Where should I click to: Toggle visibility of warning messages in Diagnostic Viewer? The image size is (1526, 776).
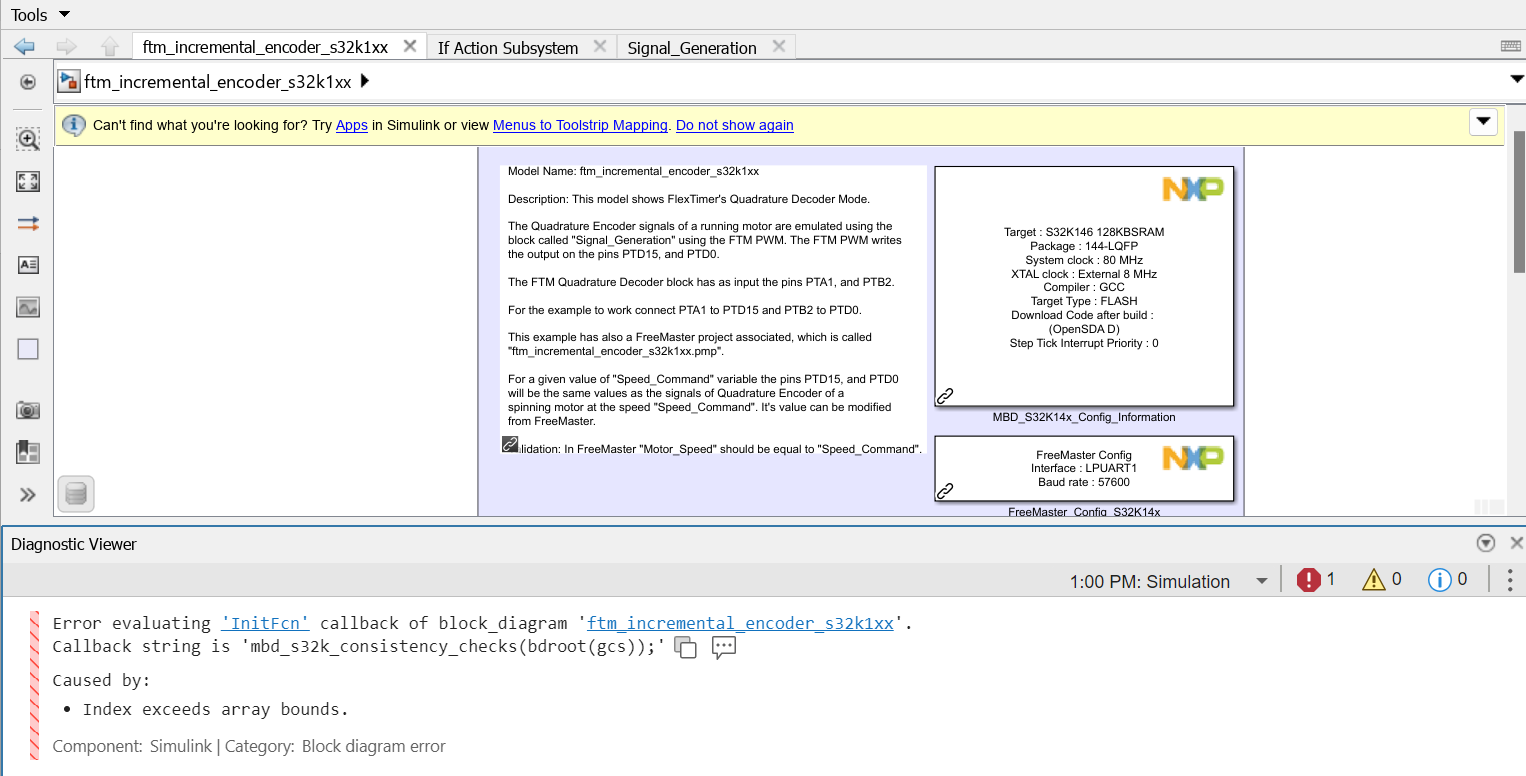pos(1380,580)
